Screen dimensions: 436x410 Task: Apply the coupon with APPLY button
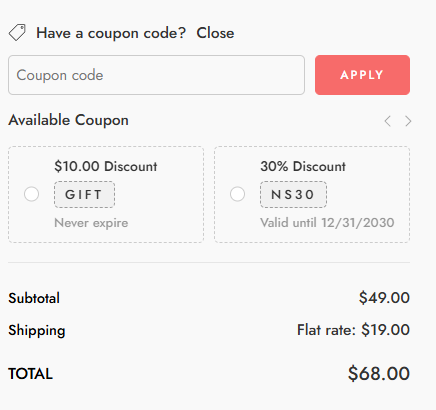[362, 75]
